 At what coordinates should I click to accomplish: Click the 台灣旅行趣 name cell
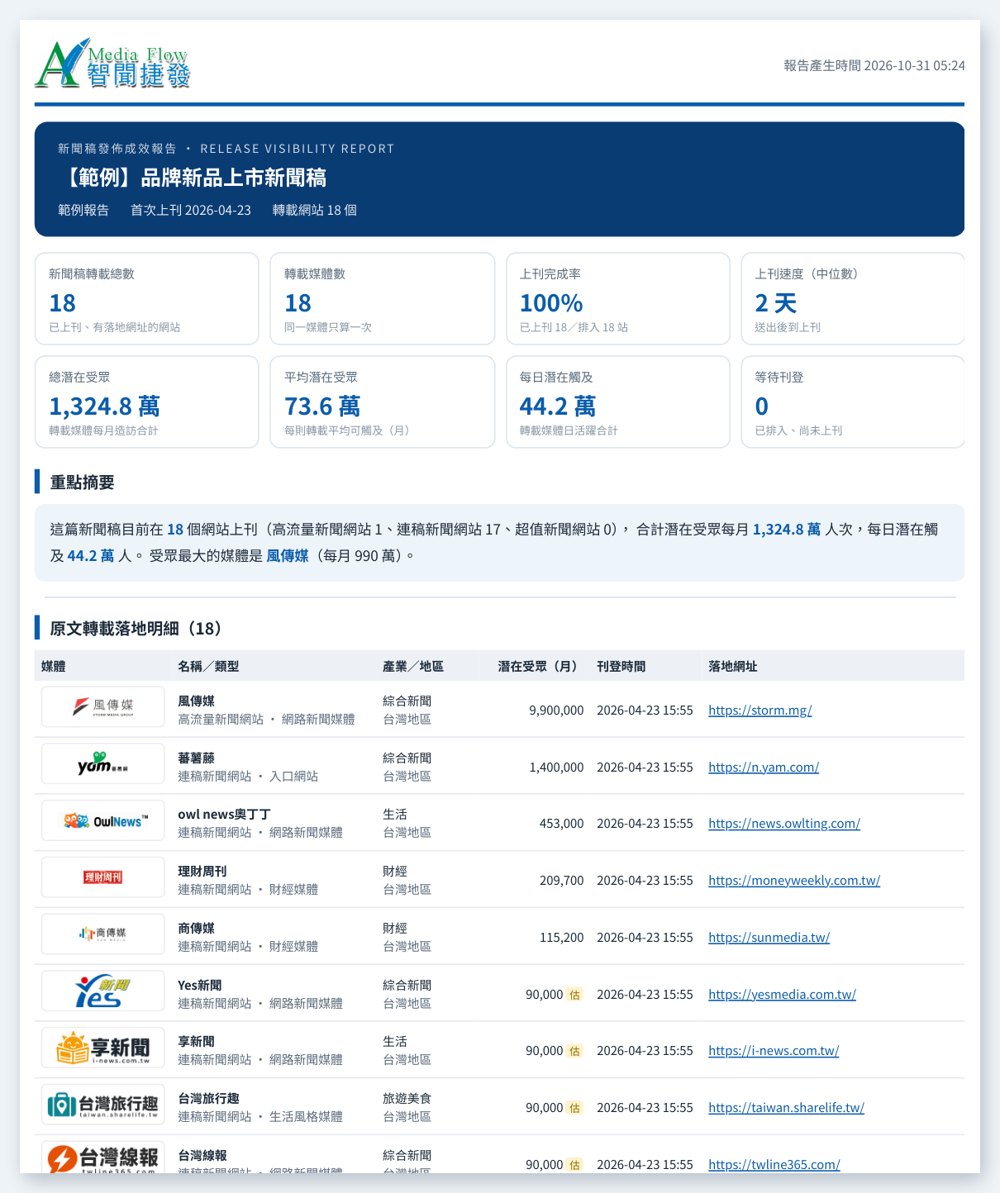[x=209, y=1098]
